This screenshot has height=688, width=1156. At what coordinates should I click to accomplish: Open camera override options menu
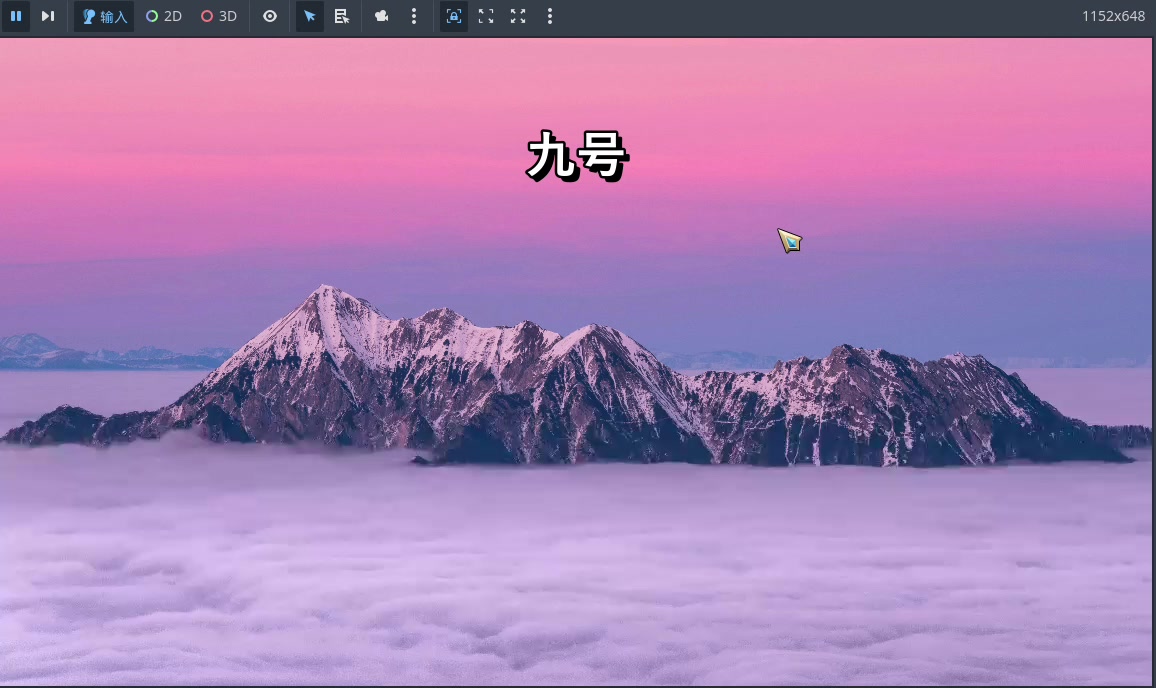point(414,16)
